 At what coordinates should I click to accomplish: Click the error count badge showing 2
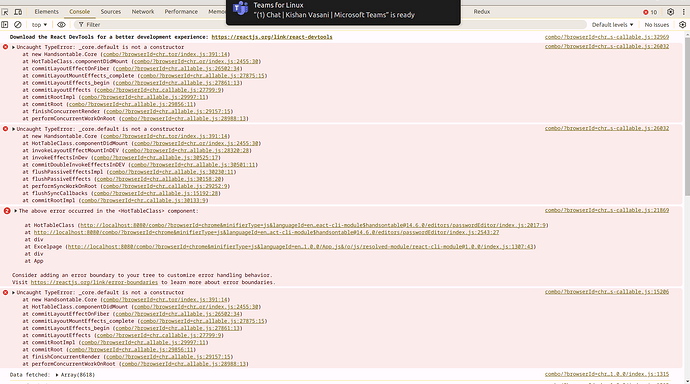(x=7, y=211)
